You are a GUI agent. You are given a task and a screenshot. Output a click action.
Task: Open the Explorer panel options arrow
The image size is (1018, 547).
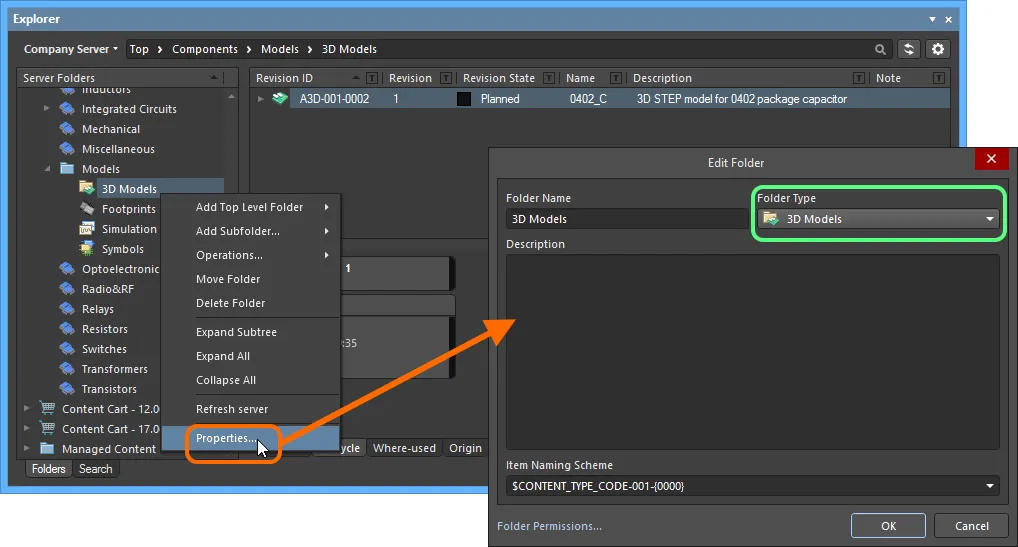pos(932,19)
